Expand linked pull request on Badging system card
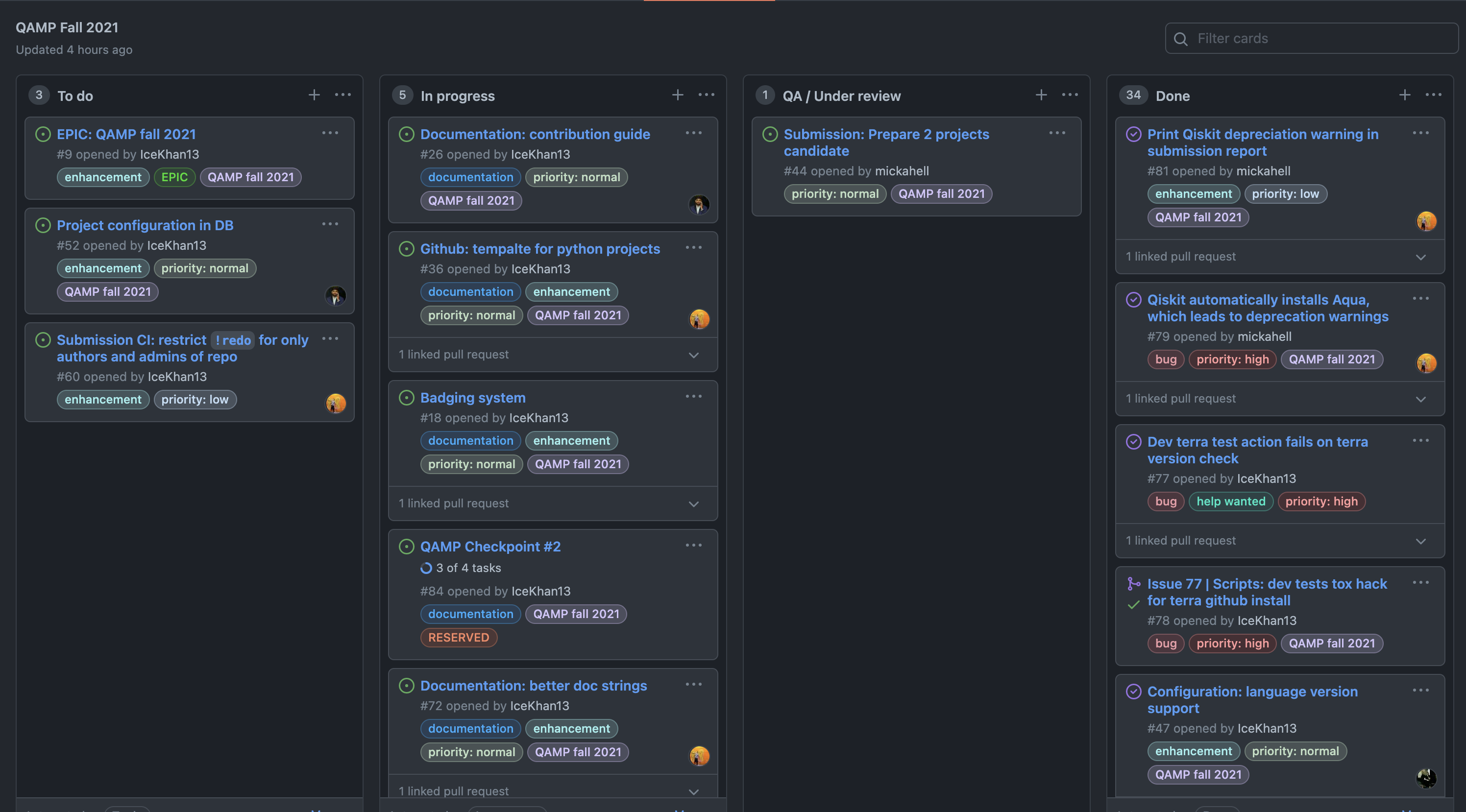This screenshot has width=1466, height=812. (x=693, y=503)
